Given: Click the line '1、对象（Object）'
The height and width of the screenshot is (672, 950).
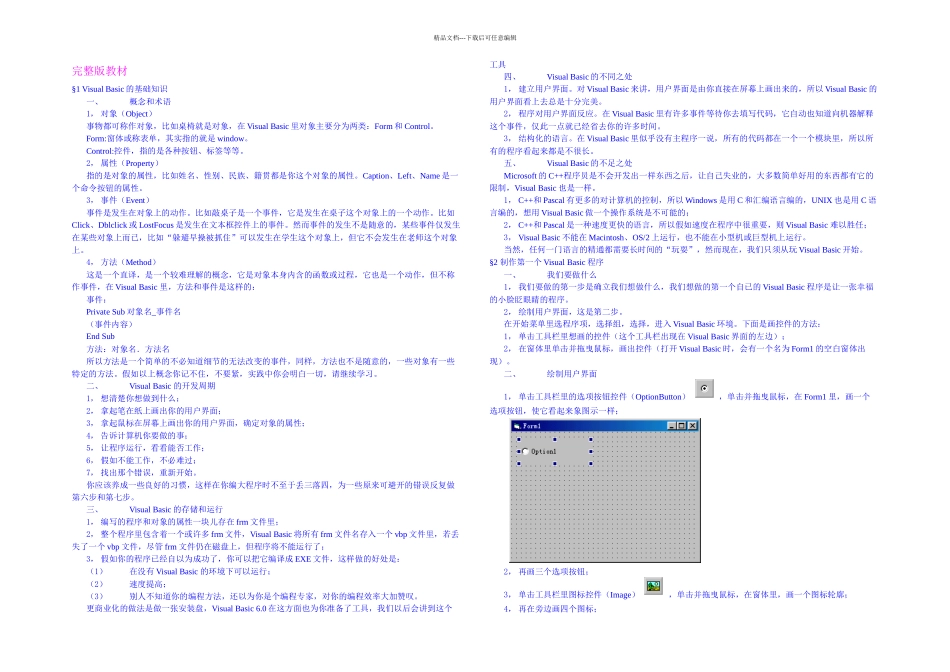Looking at the screenshot, I should [120, 114].
